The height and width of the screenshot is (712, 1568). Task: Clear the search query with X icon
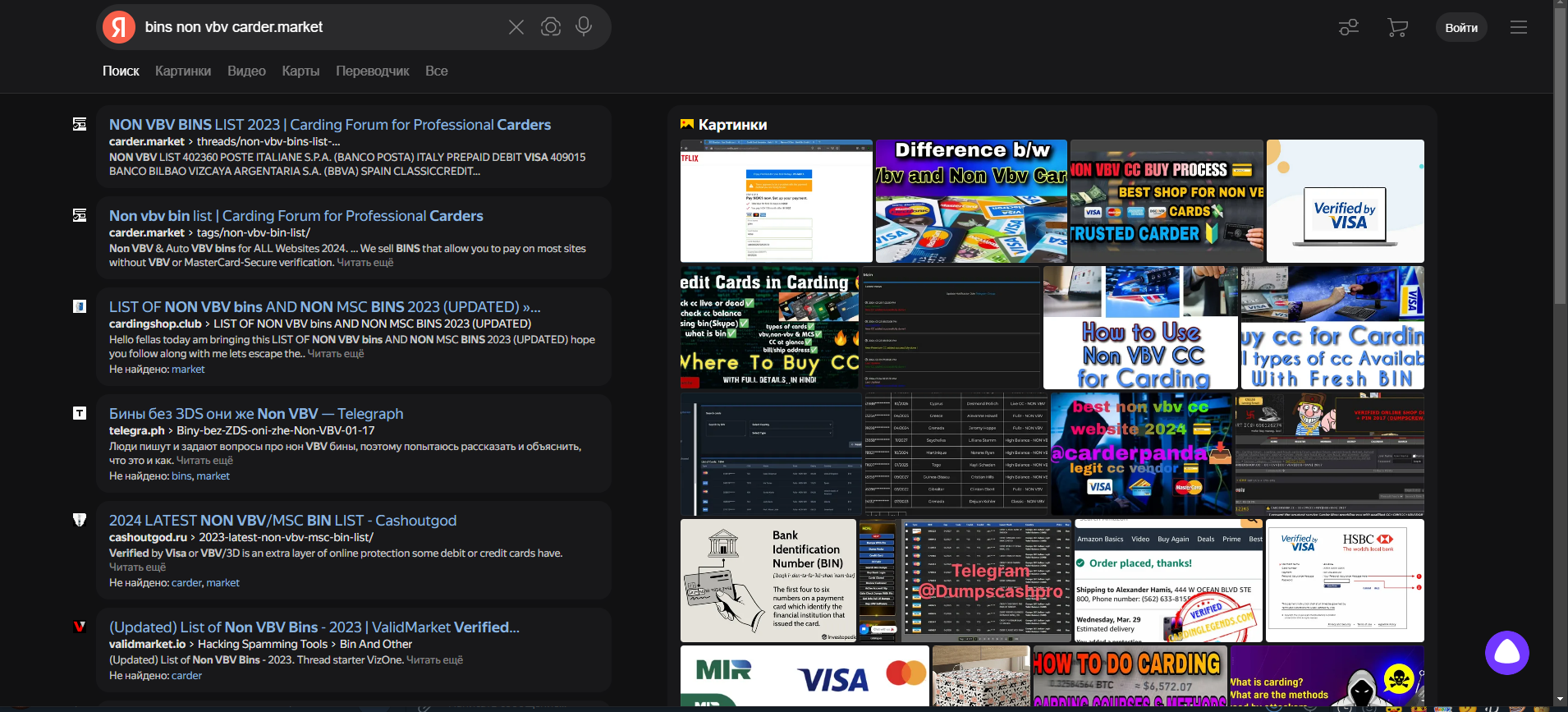(516, 27)
